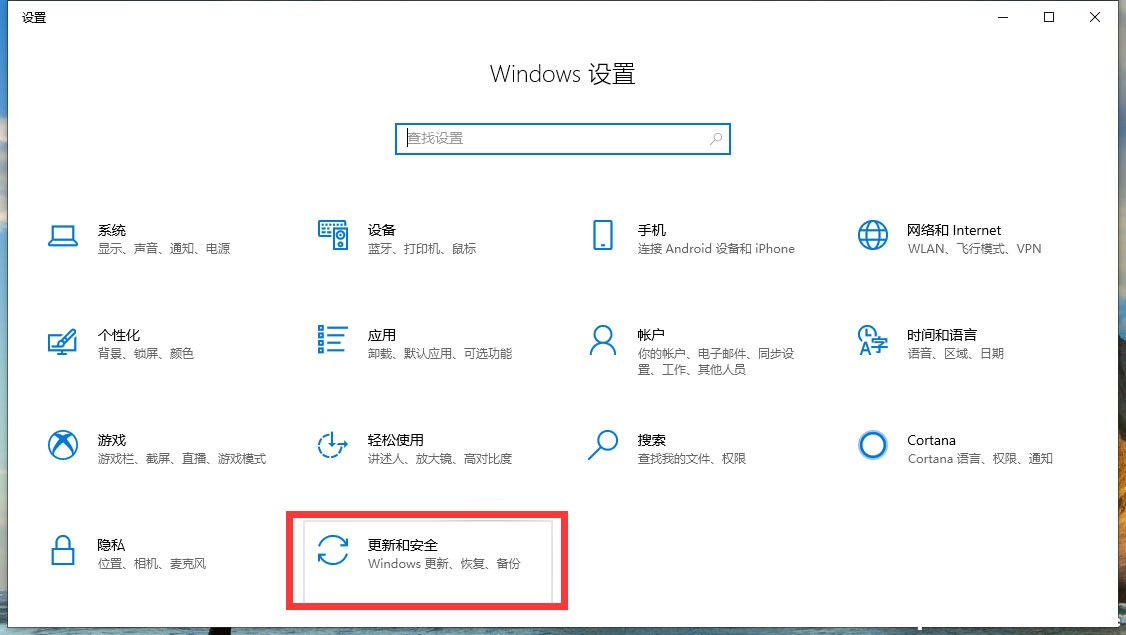
Task: Click the Windows 设置 page title
Action: (x=562, y=74)
